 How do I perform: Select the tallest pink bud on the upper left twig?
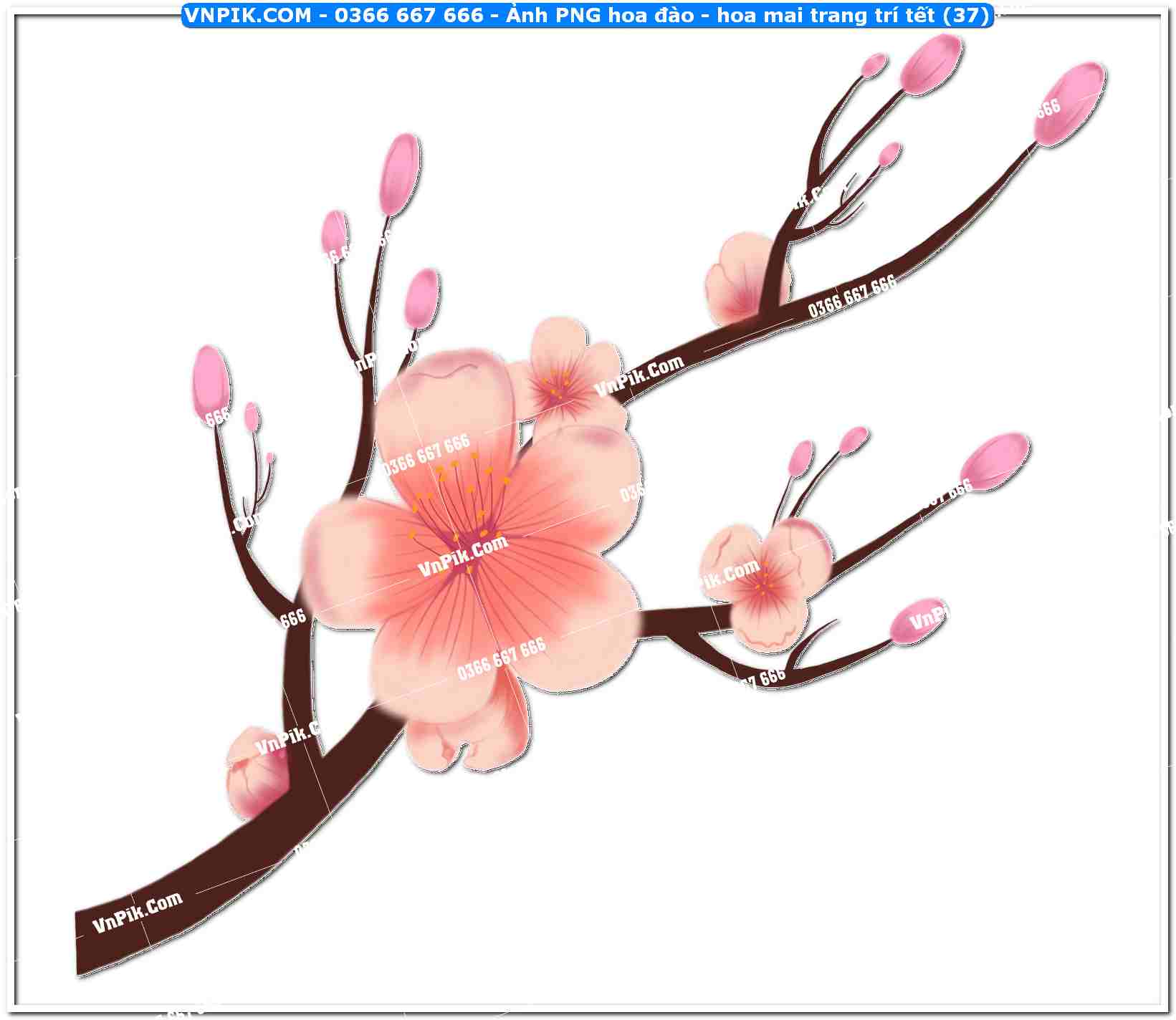[400, 174]
